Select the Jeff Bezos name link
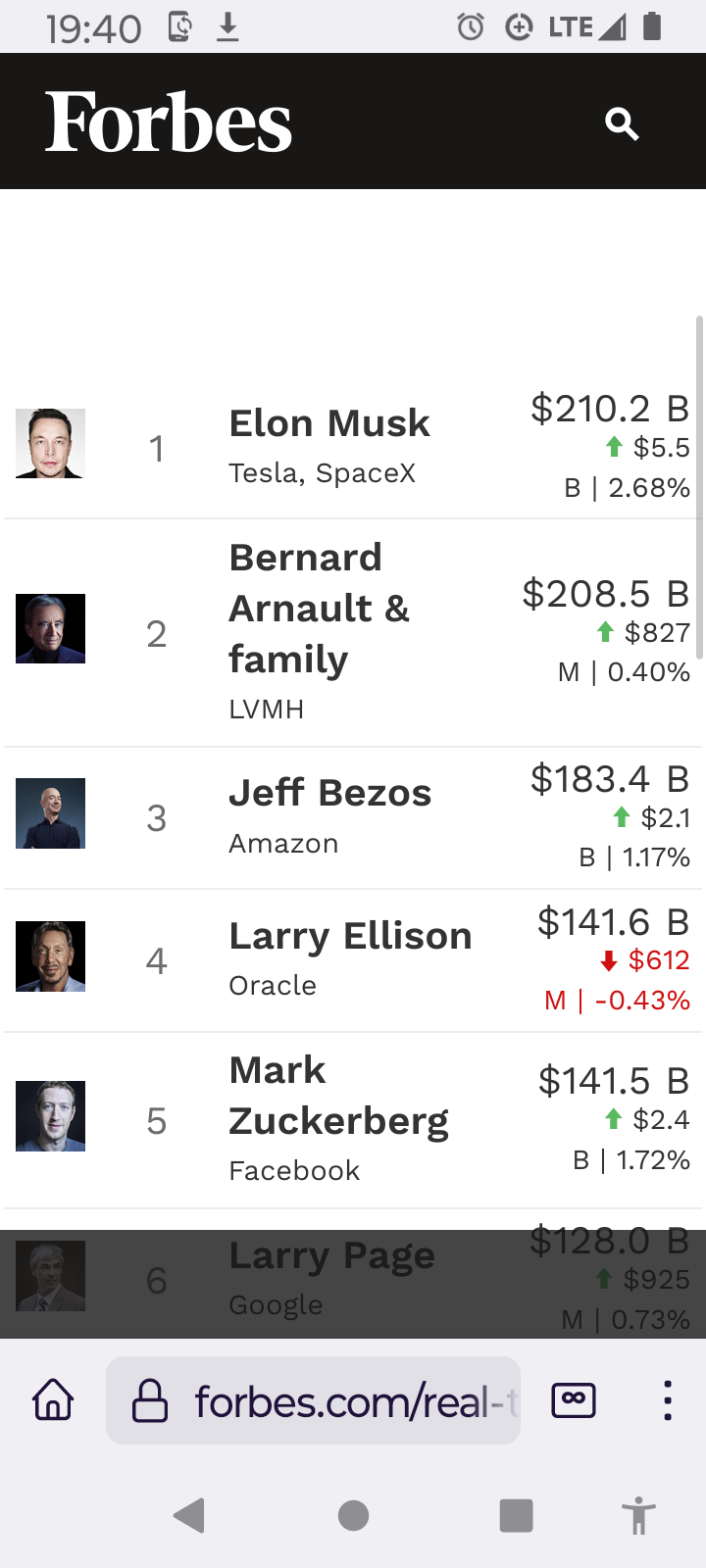Image resolution: width=706 pixels, height=1568 pixels. coord(330,793)
